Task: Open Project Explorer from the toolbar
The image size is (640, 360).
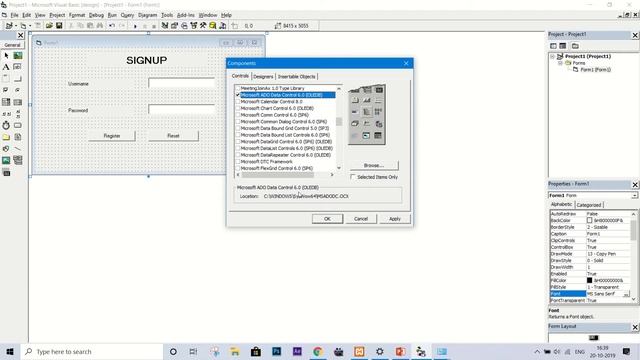Action: tap(164, 25)
